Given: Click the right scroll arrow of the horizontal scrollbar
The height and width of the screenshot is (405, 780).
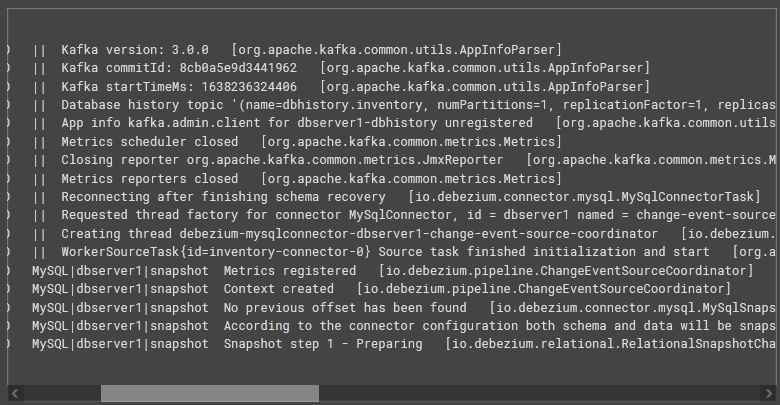Looking at the screenshot, I should (x=767, y=394).
